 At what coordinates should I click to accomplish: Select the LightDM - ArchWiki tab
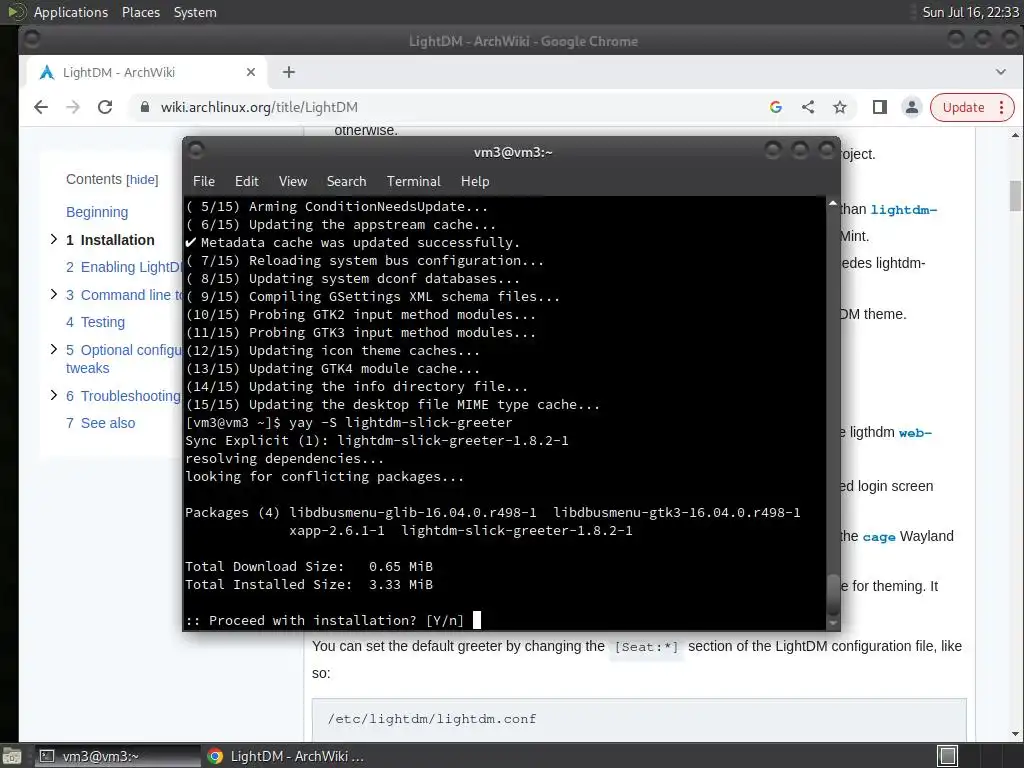[x=146, y=72]
